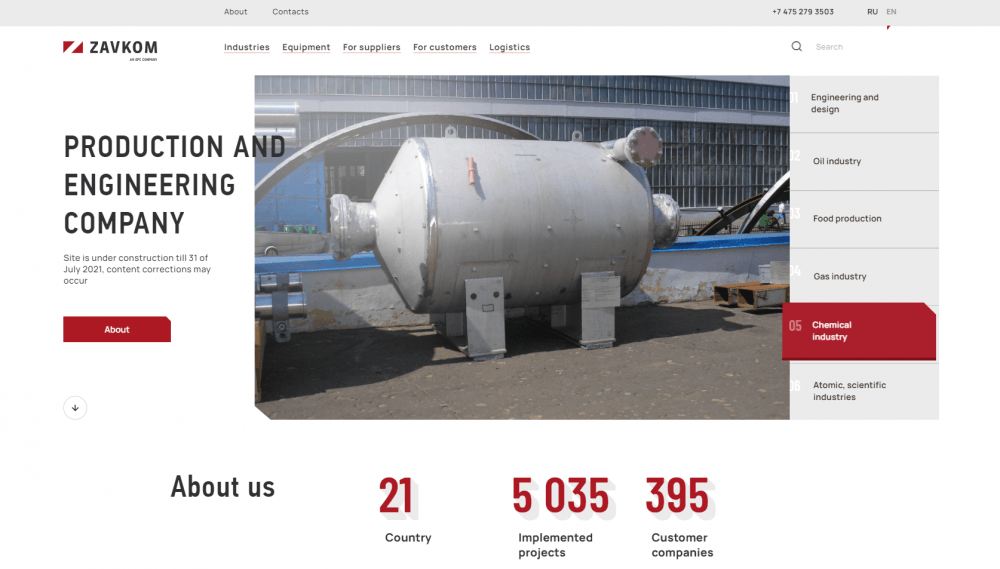Open the Logistics menu

[x=510, y=47]
